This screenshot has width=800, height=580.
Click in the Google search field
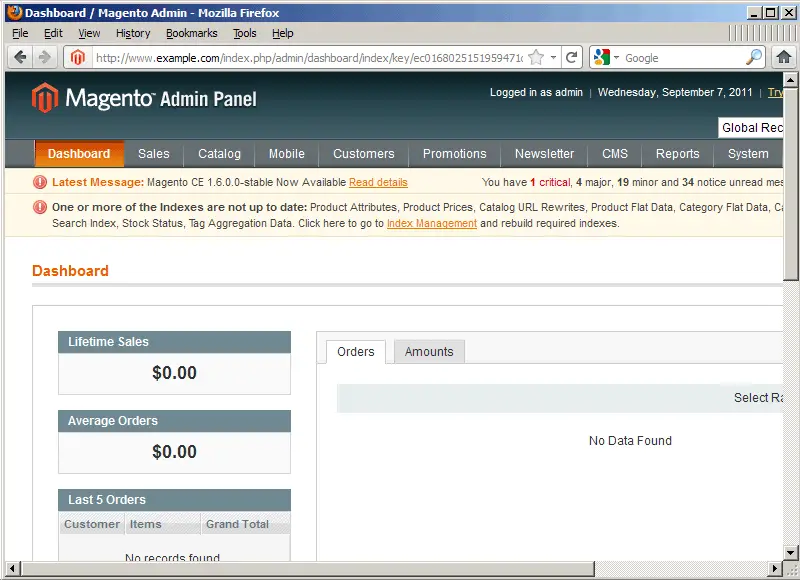tap(684, 58)
